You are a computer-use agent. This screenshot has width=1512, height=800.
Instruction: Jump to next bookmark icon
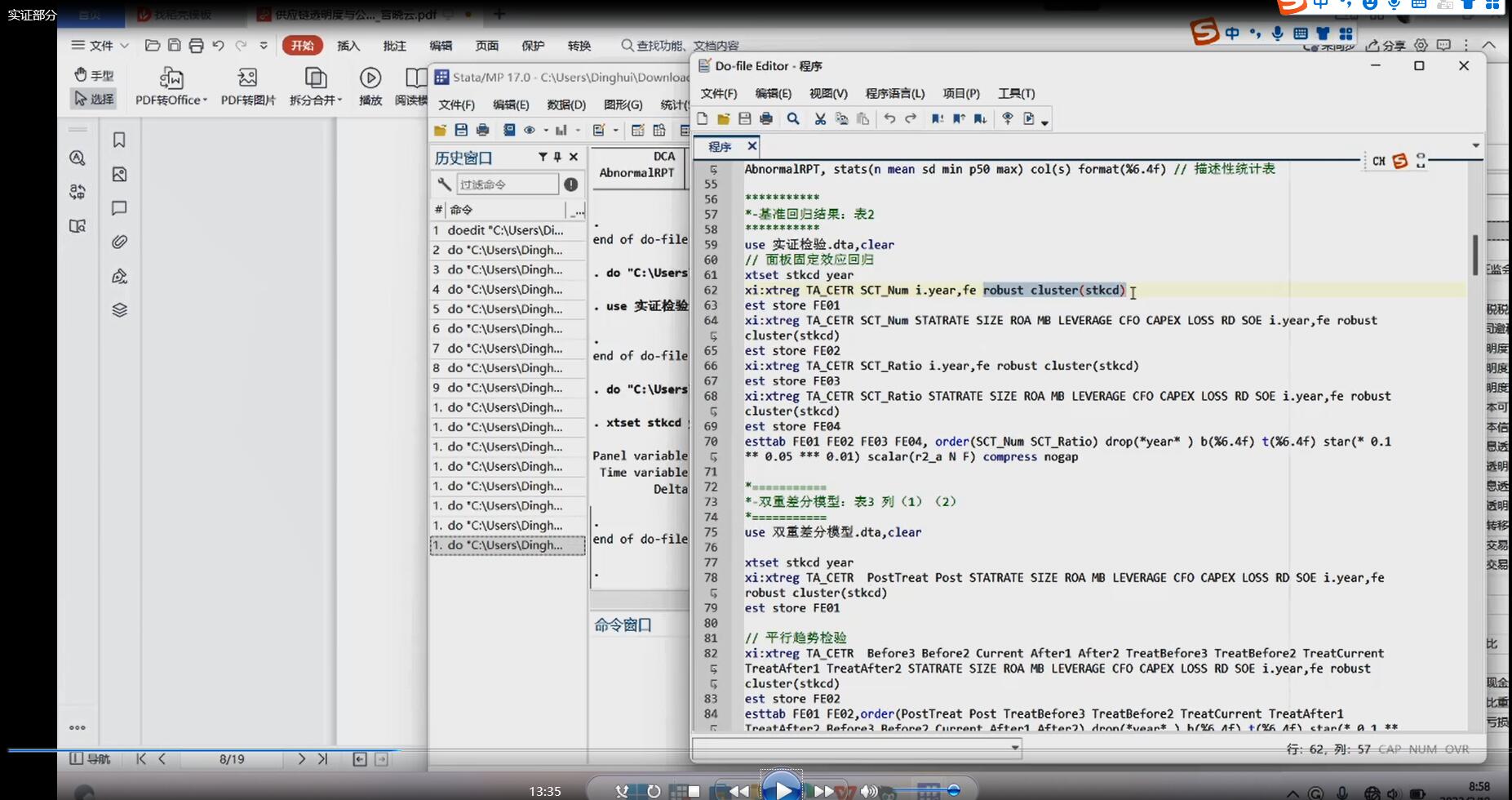point(980,119)
